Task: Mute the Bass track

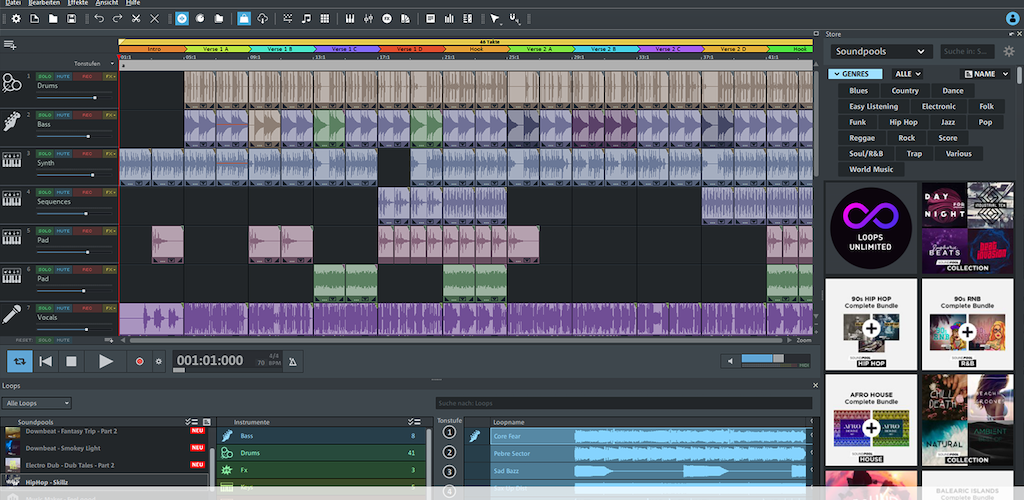Action: click(x=65, y=115)
